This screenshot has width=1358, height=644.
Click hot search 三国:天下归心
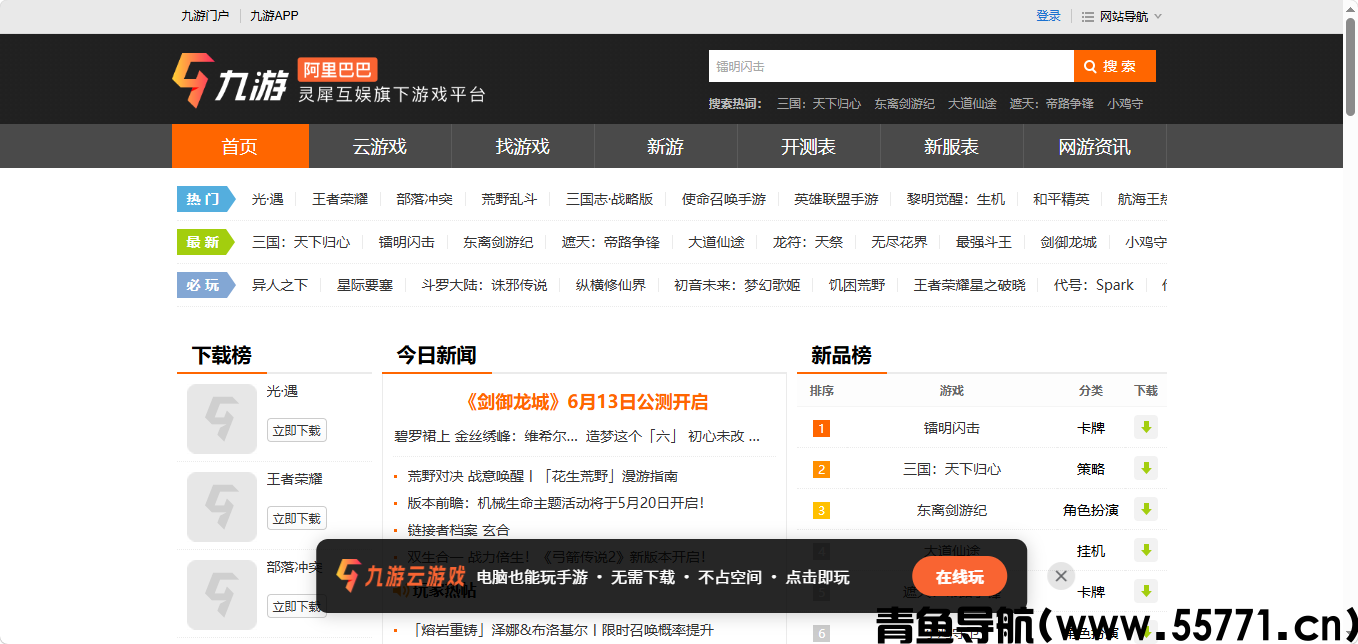click(x=819, y=103)
